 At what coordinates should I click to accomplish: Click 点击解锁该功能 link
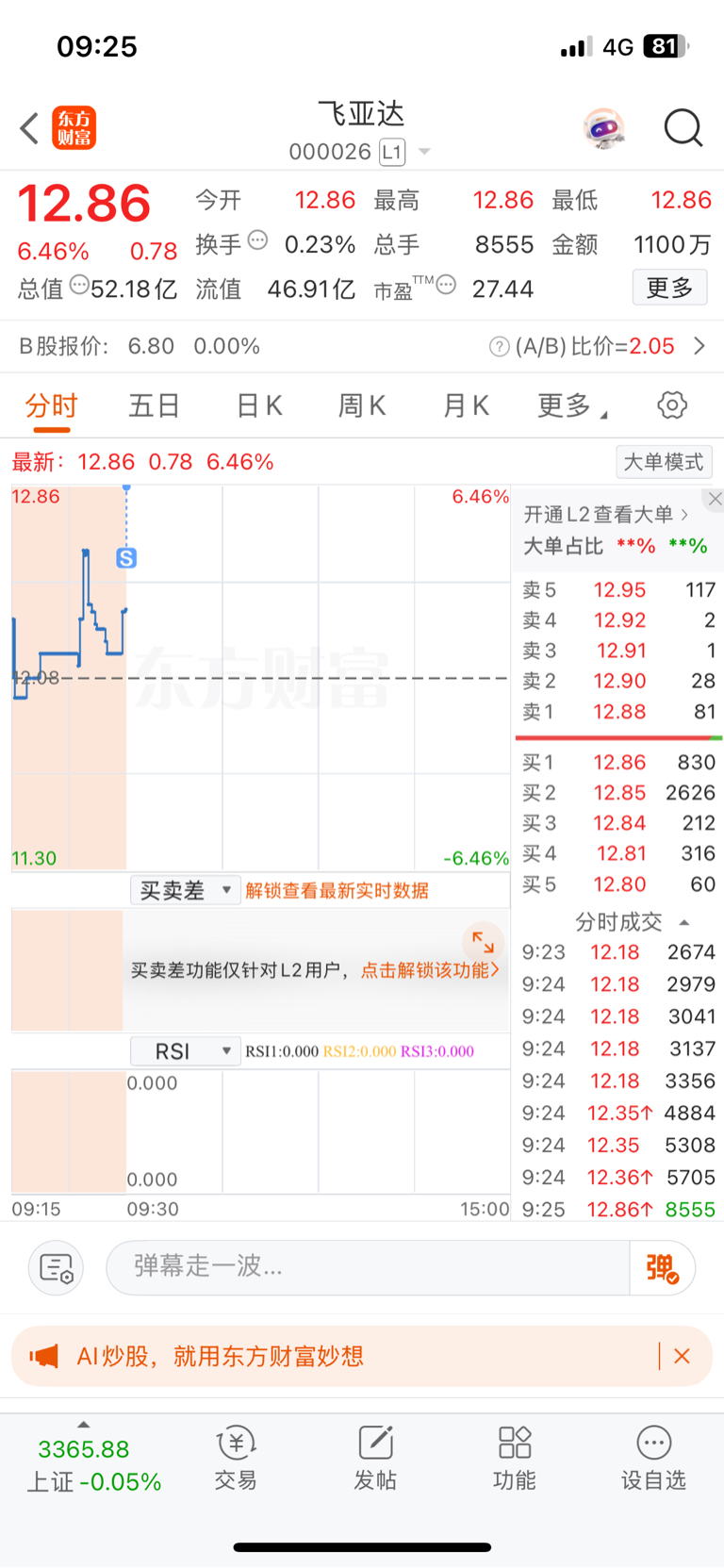coord(430,970)
